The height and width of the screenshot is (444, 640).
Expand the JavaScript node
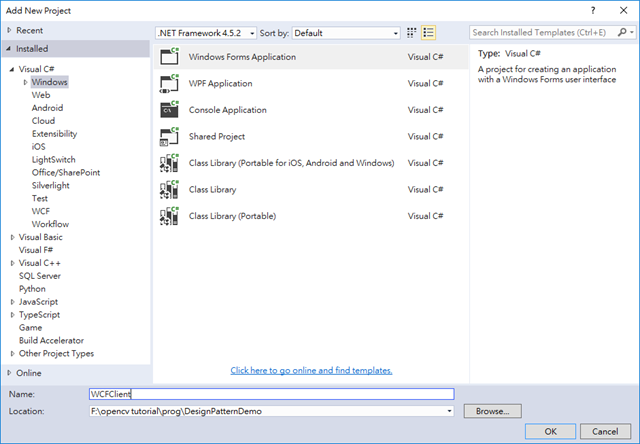(12, 302)
